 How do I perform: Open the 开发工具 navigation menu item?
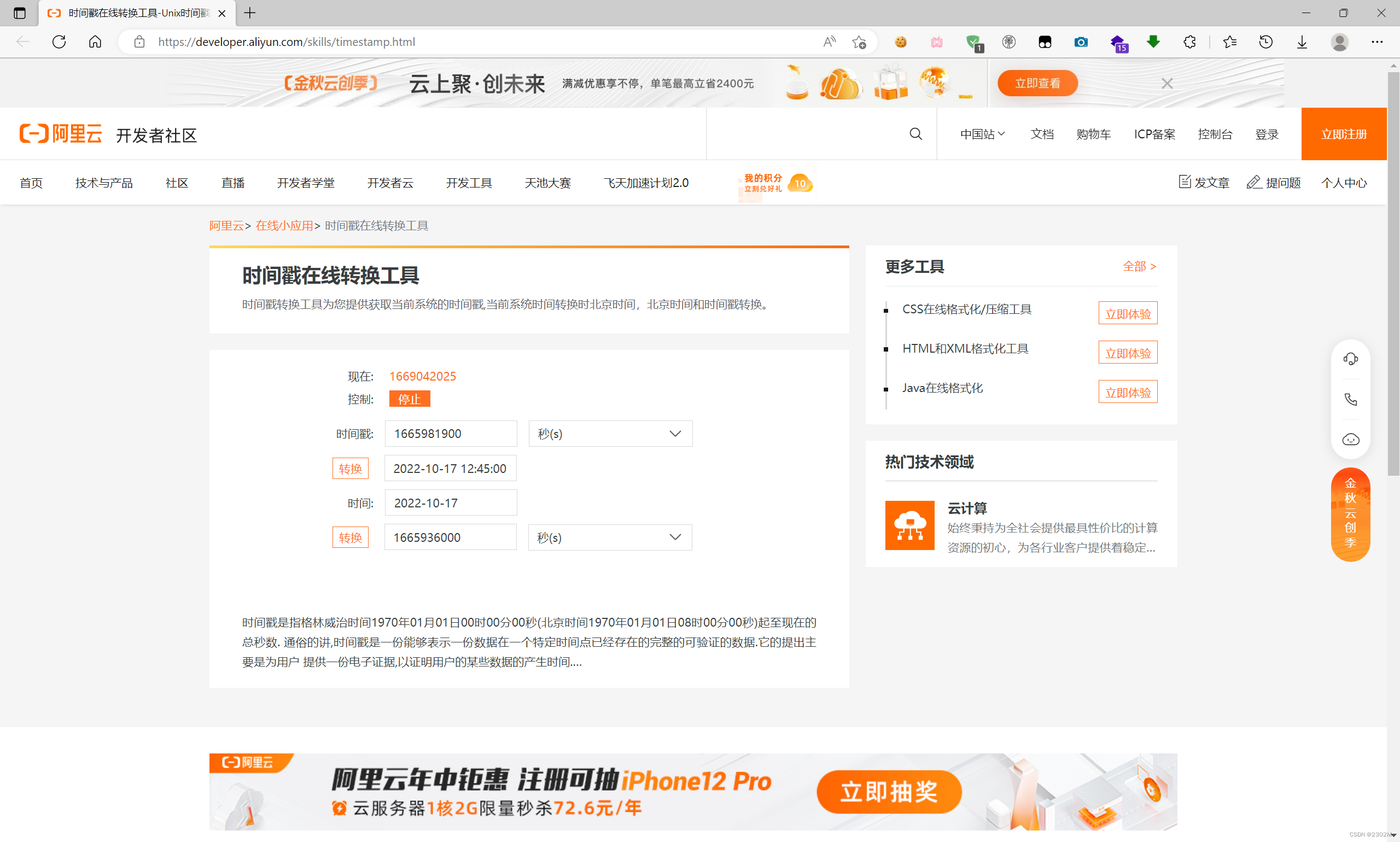(x=469, y=183)
